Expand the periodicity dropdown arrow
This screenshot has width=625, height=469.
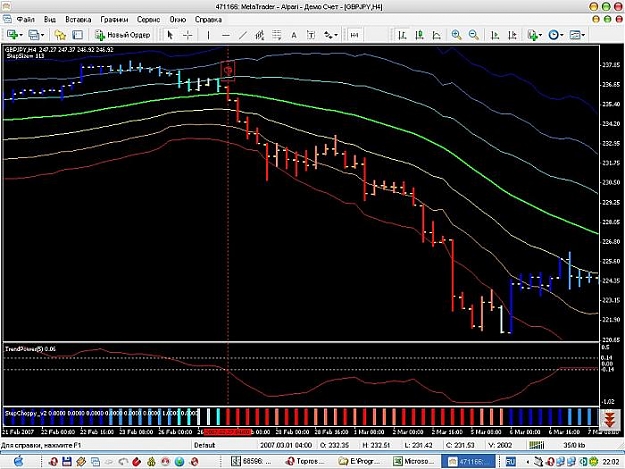(562, 35)
